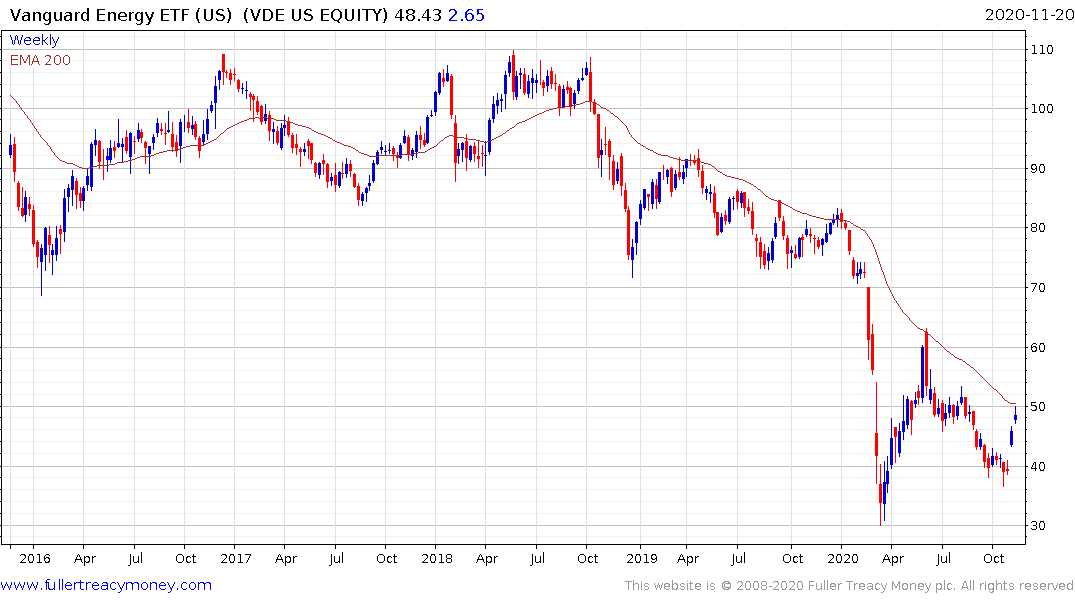Image resolution: width=1075 pixels, height=600 pixels.
Task: Click the copyright notice Fuller Treacy Money text
Action: click(x=849, y=586)
